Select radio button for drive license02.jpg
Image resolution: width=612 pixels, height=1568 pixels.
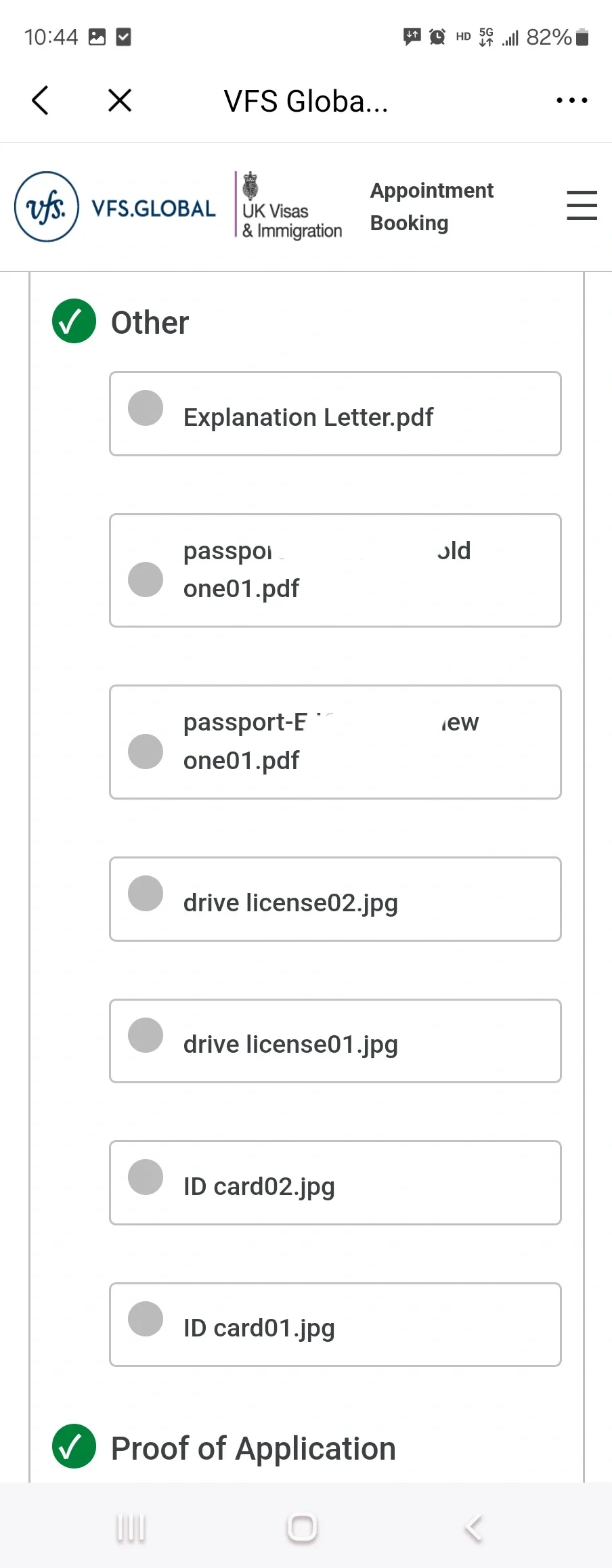[146, 894]
